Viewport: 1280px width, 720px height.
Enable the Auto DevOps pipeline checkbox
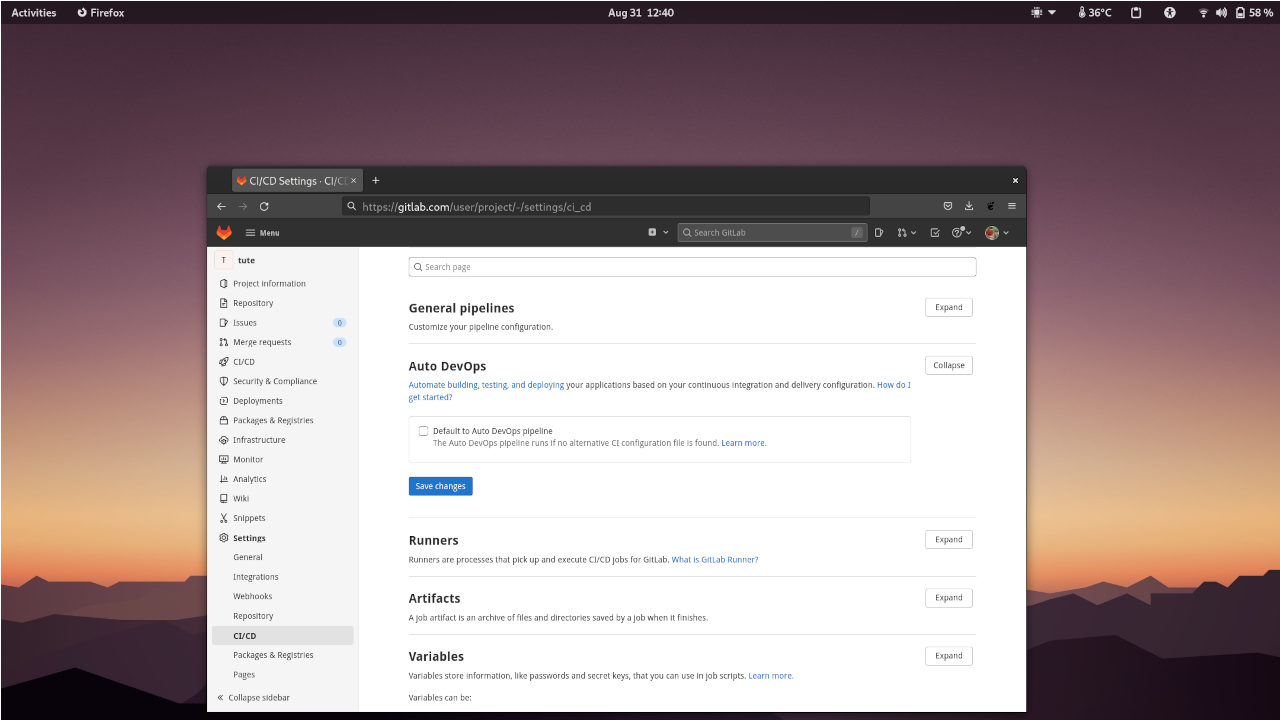coord(423,430)
